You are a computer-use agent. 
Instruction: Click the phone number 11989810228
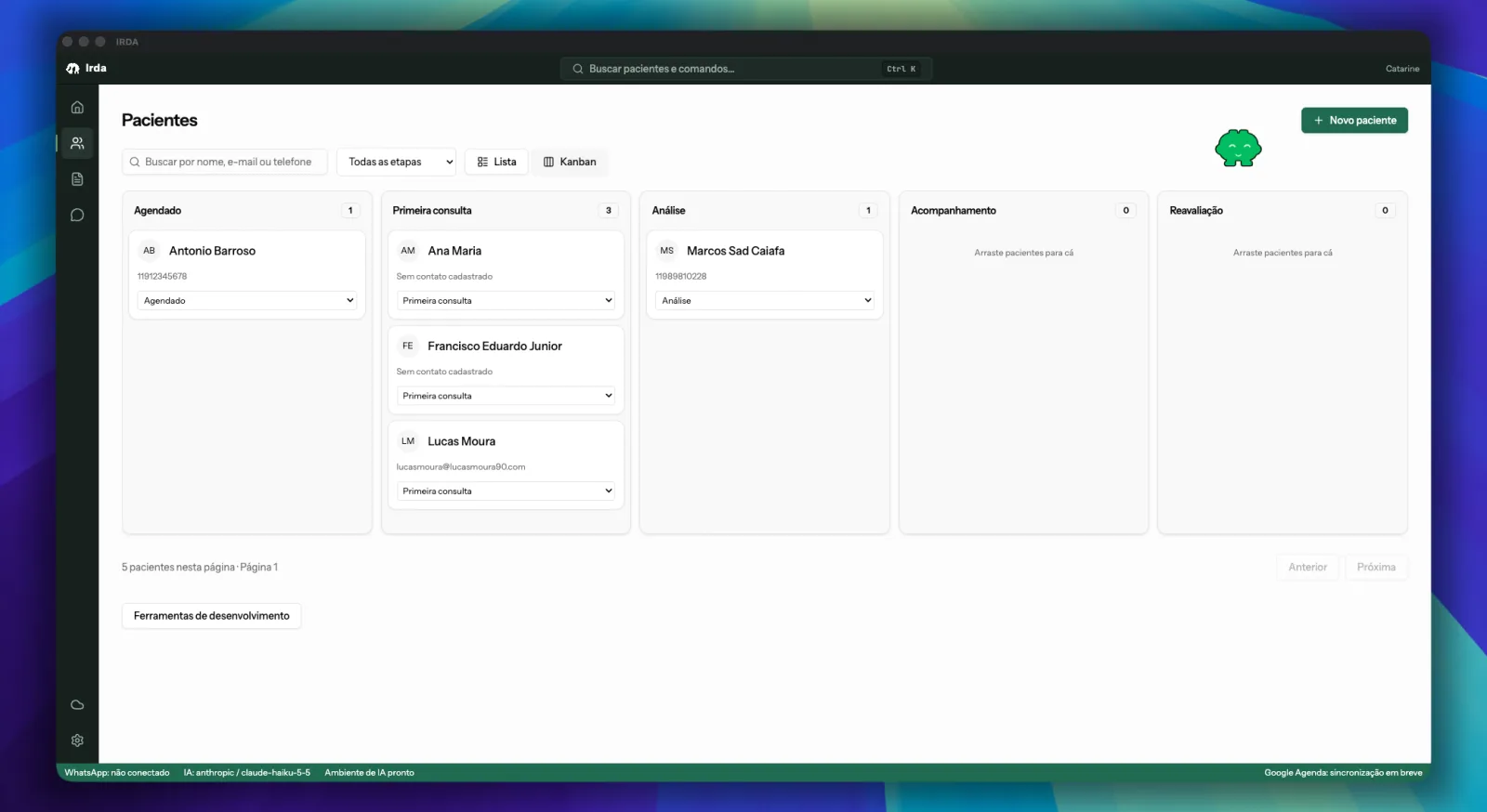[x=681, y=277]
